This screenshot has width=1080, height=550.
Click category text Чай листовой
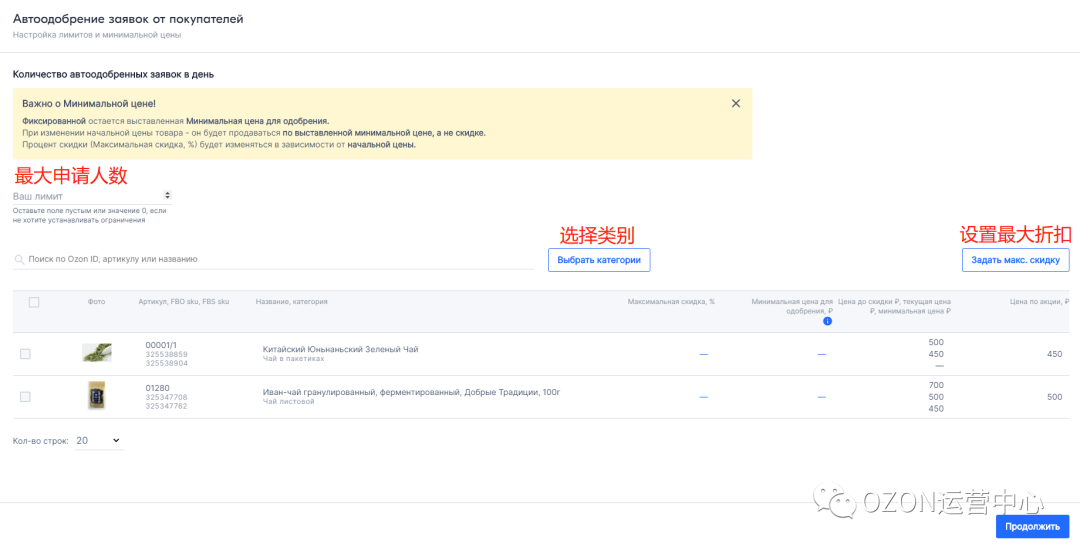289,401
